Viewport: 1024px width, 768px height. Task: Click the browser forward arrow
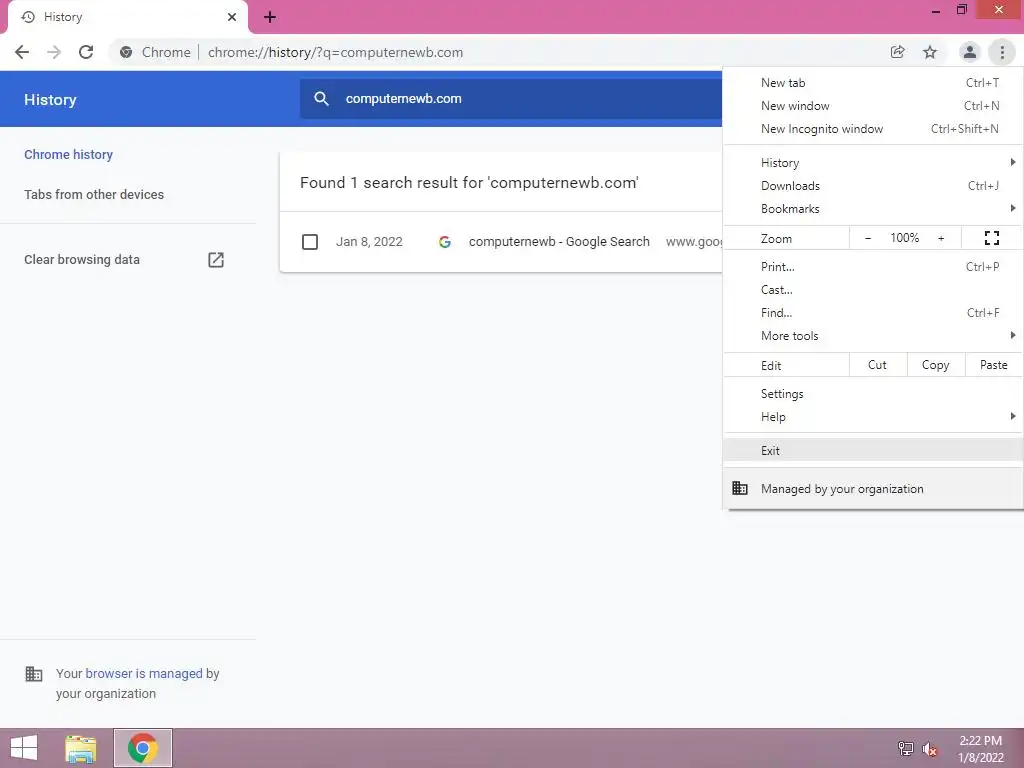(54, 52)
